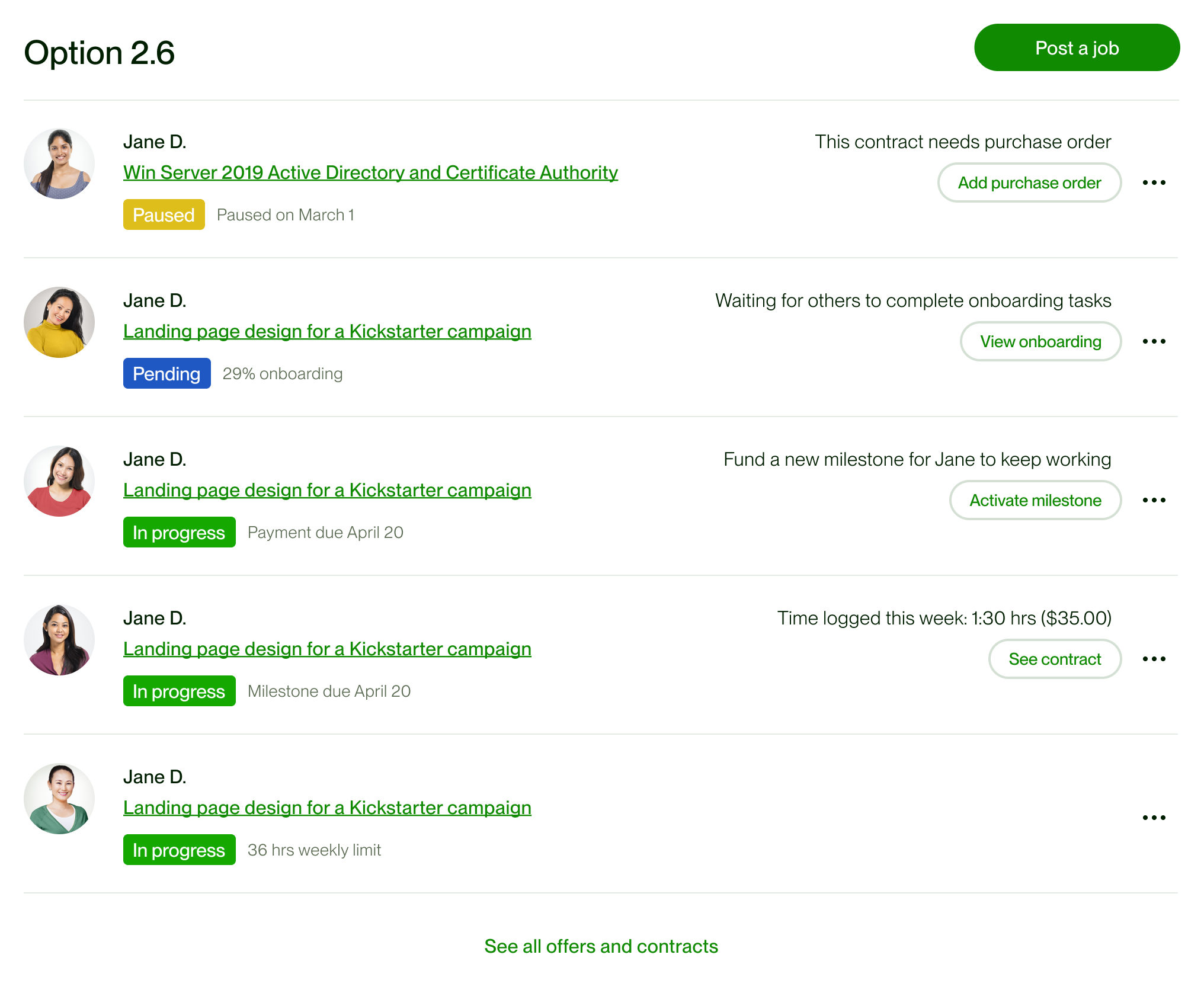The height and width of the screenshot is (993, 1204).
Task: Click '36 hrs weekly limit' text
Action: coord(315,850)
